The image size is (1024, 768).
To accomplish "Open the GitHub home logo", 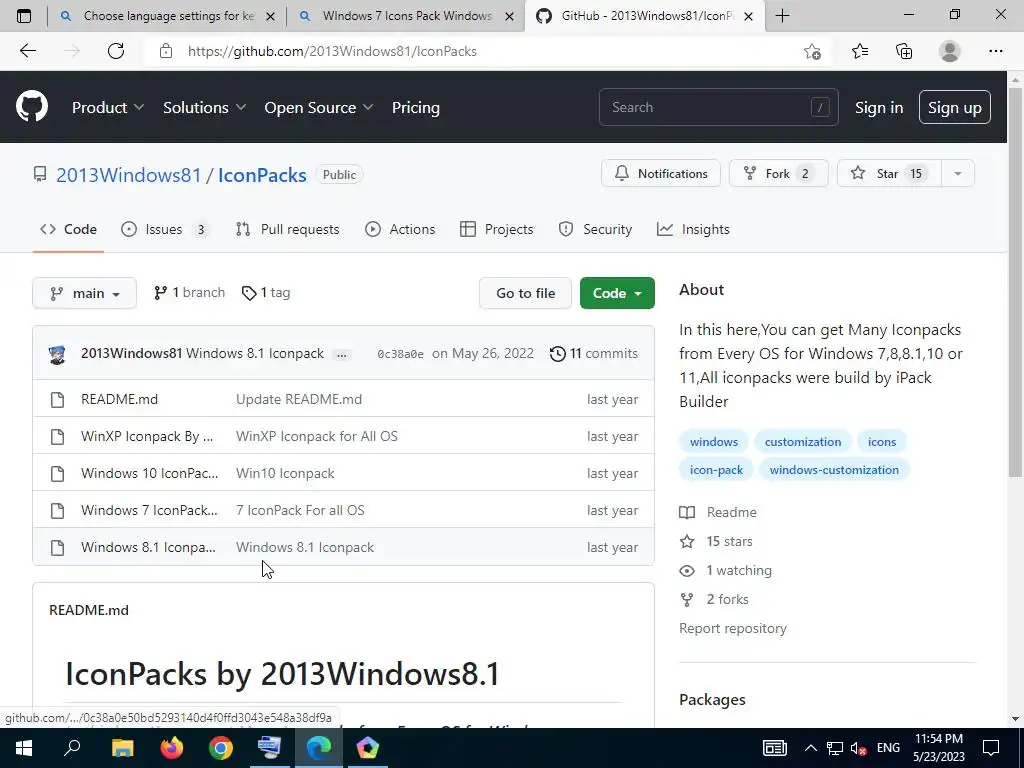I will pyautogui.click(x=32, y=107).
